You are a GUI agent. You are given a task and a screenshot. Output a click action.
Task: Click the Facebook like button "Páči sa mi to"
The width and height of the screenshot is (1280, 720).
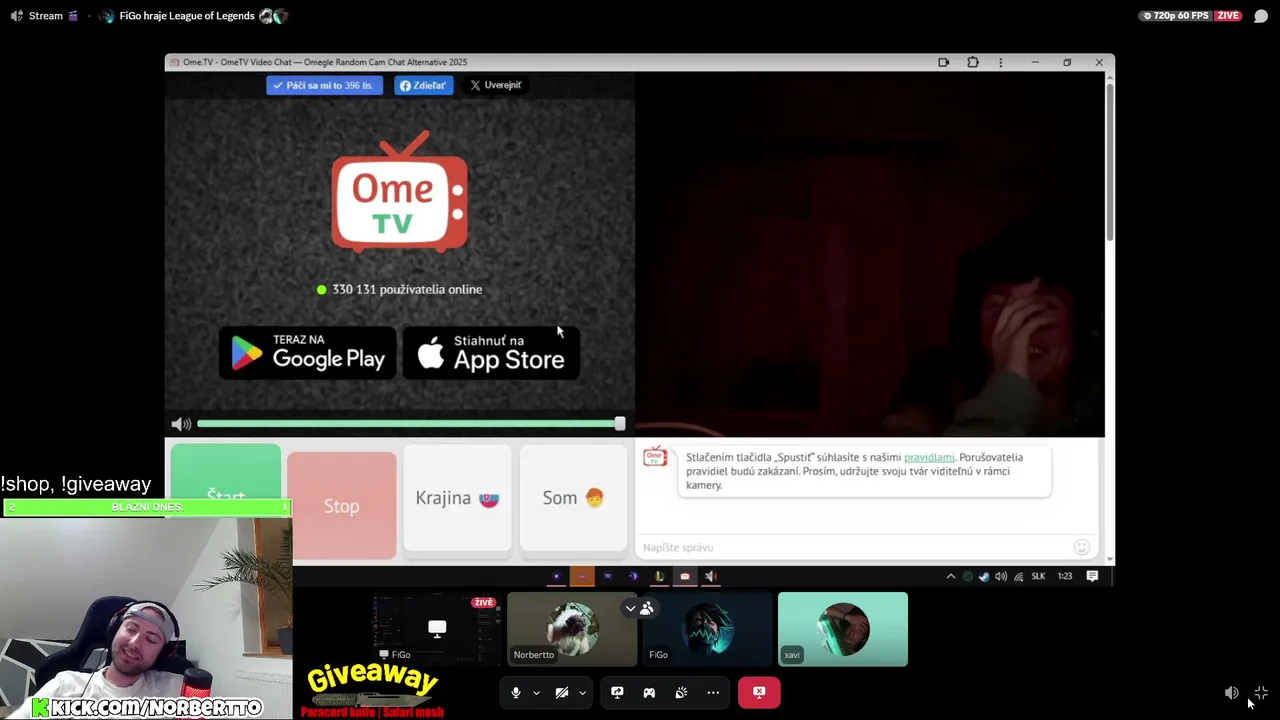pos(324,85)
